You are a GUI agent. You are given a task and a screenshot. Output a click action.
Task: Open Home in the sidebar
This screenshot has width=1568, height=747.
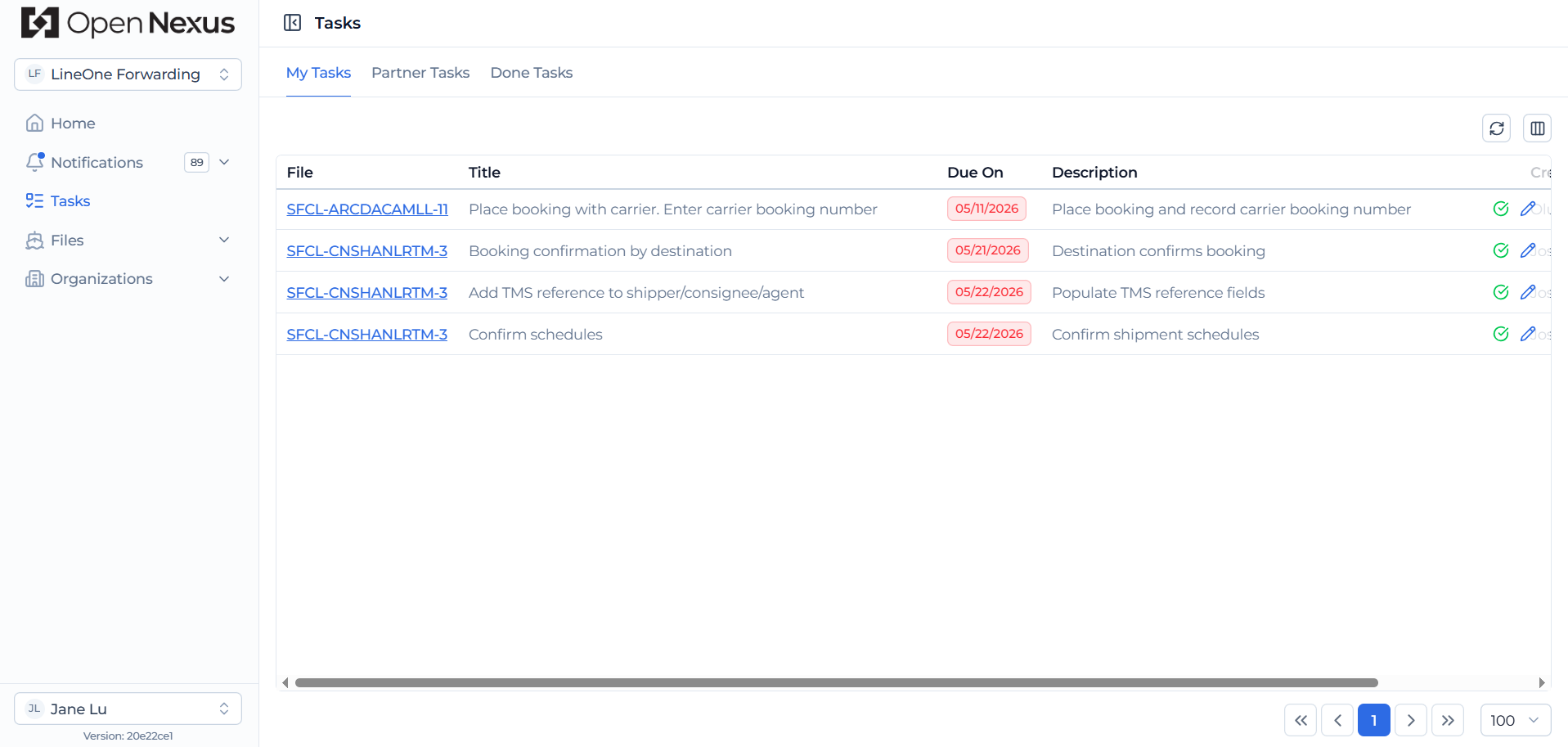pyautogui.click(x=73, y=124)
